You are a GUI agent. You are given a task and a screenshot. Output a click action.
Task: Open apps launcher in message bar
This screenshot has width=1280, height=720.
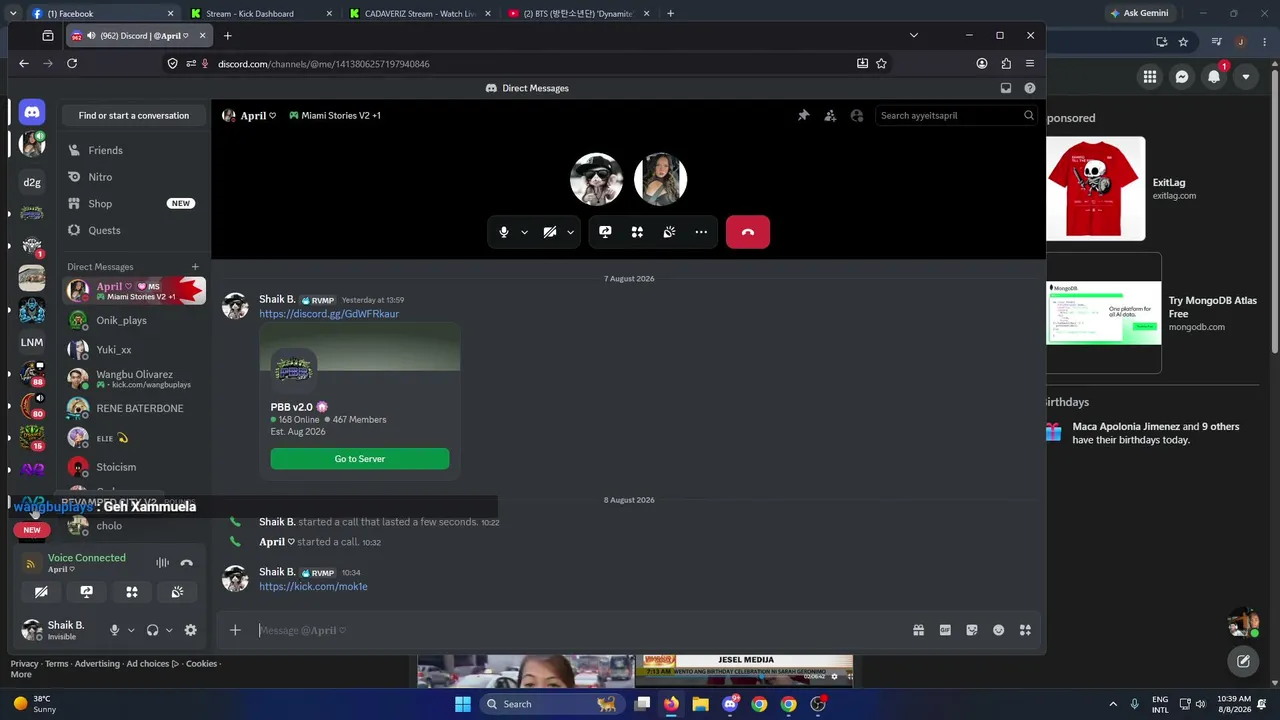[1025, 630]
